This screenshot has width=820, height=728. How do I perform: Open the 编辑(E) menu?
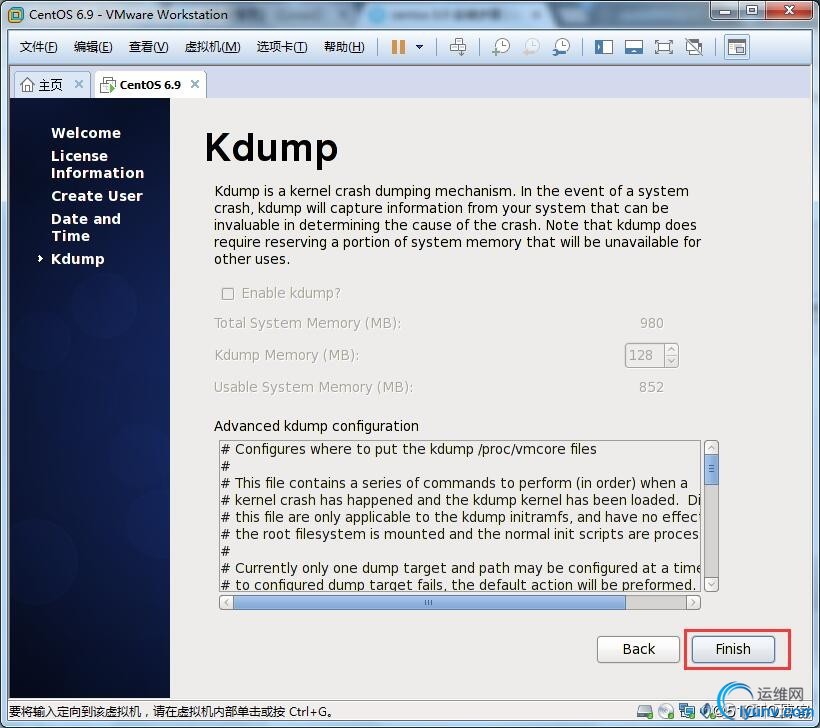click(x=93, y=47)
